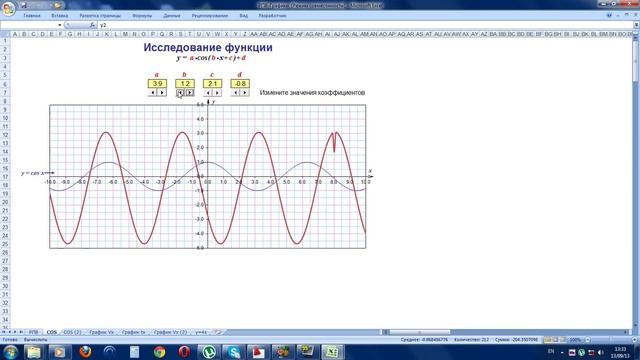The width and height of the screenshot is (640, 360).
Task: Expand the Name Box dropdown arrow
Action: tap(60, 25)
